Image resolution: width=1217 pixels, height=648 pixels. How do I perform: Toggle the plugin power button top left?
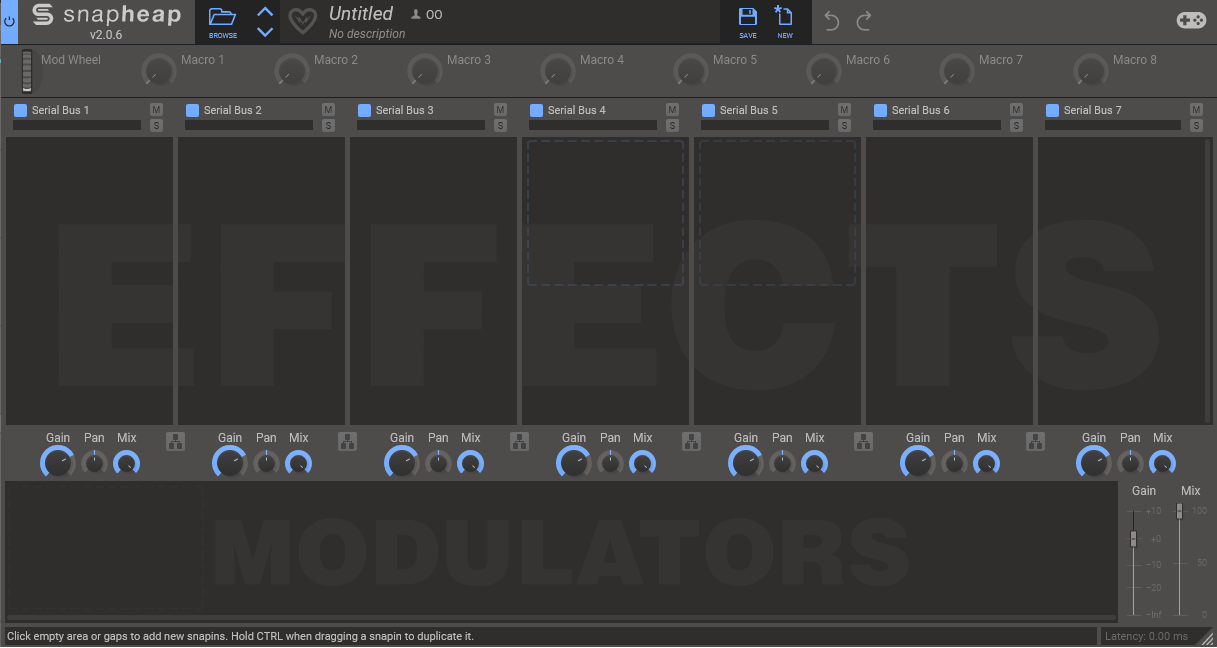9,22
